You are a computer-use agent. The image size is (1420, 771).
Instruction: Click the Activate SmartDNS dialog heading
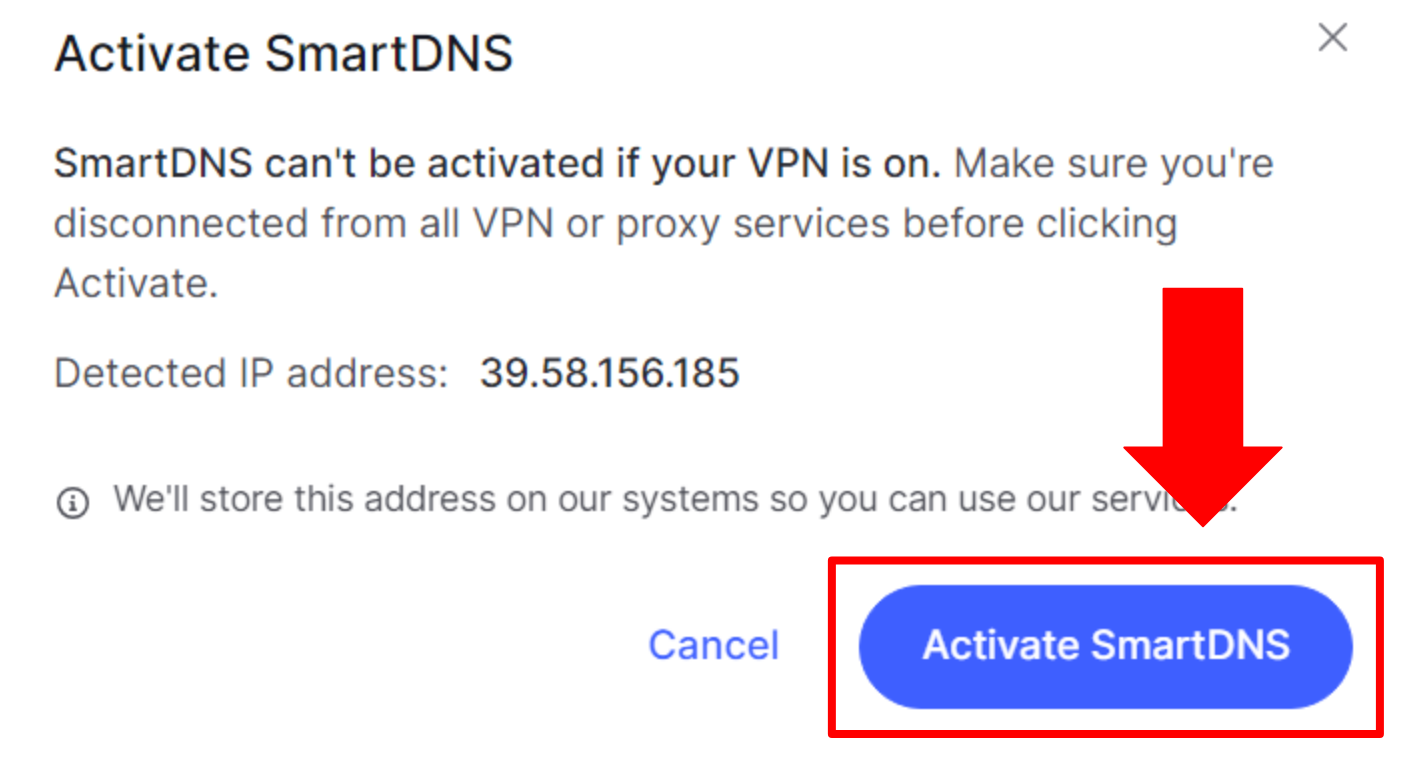pyautogui.click(x=283, y=53)
